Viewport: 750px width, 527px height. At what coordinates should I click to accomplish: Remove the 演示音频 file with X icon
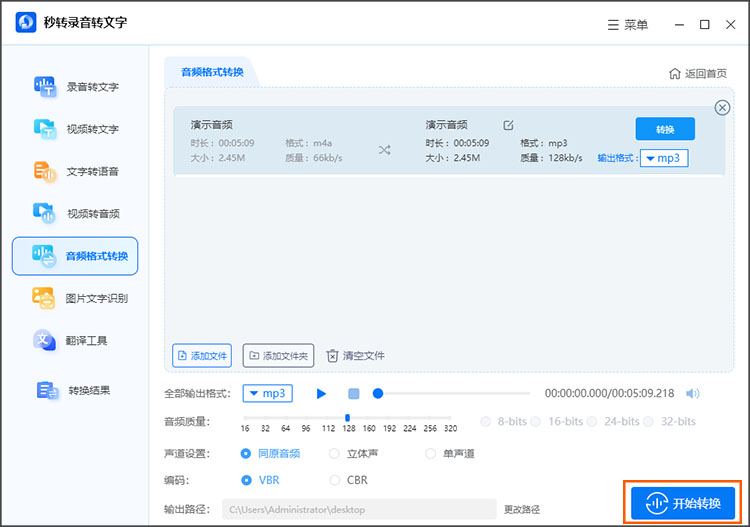tap(722, 108)
